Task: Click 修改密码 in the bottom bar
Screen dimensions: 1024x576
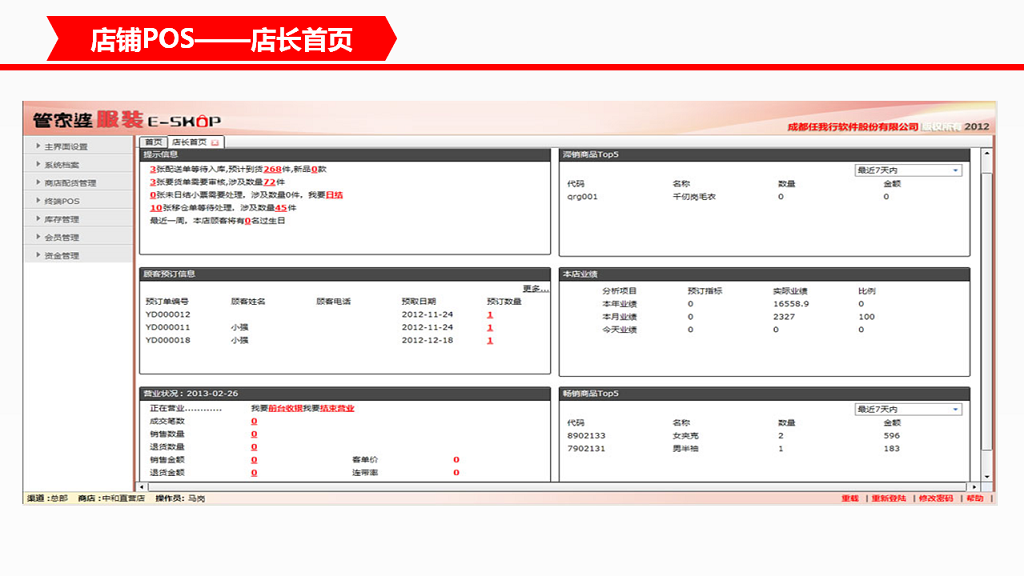Action: point(935,498)
